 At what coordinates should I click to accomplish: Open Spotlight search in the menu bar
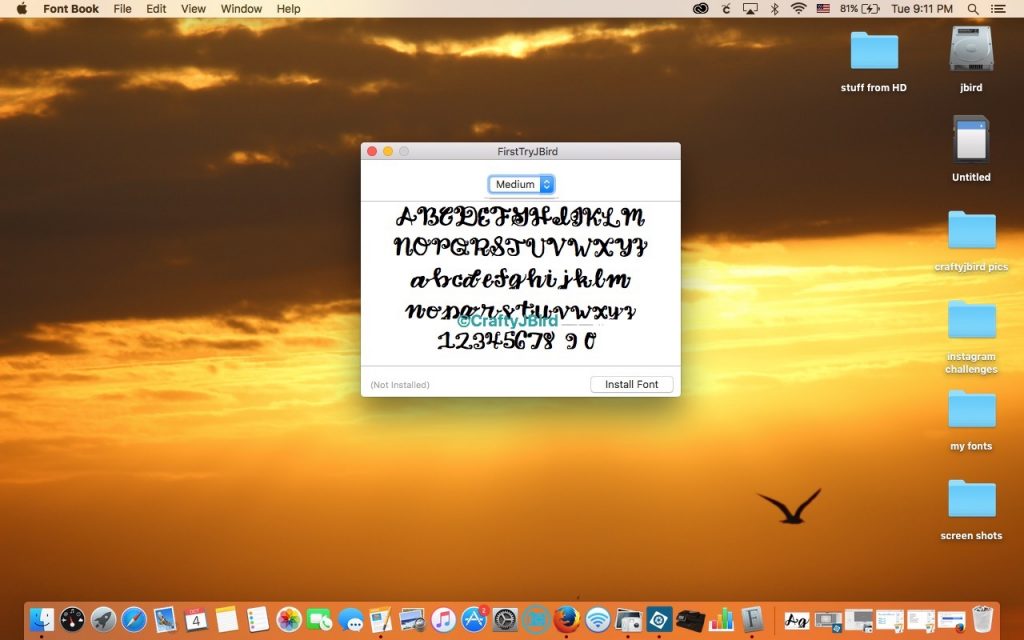tap(973, 9)
